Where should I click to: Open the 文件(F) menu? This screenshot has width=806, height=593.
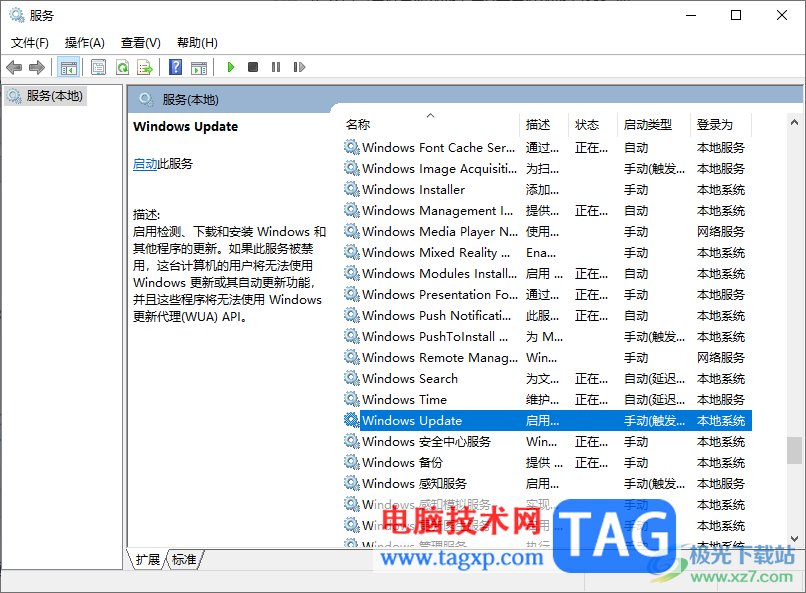pyautogui.click(x=30, y=43)
